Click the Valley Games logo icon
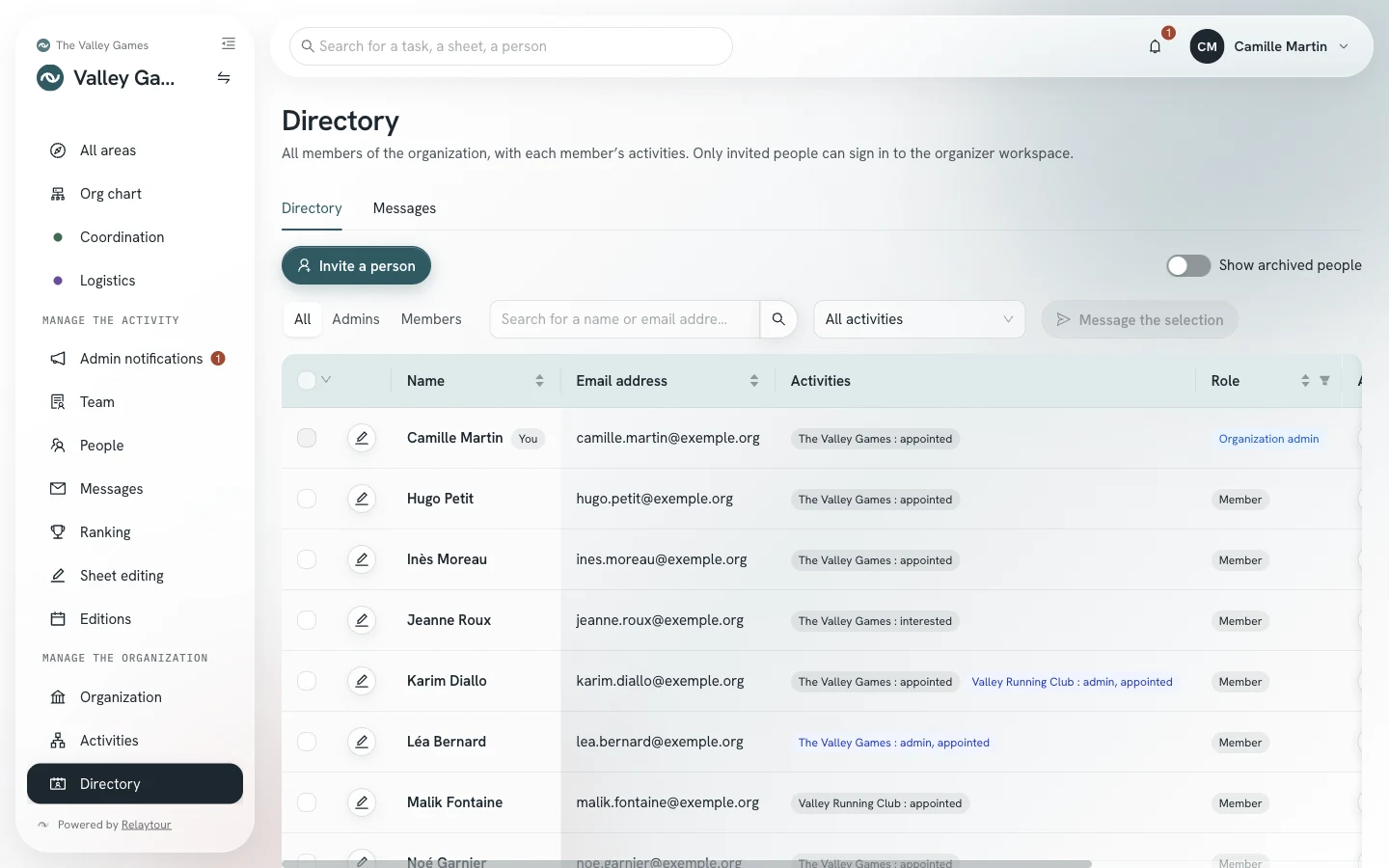Screen dimensions: 1389x868 click(x=50, y=78)
